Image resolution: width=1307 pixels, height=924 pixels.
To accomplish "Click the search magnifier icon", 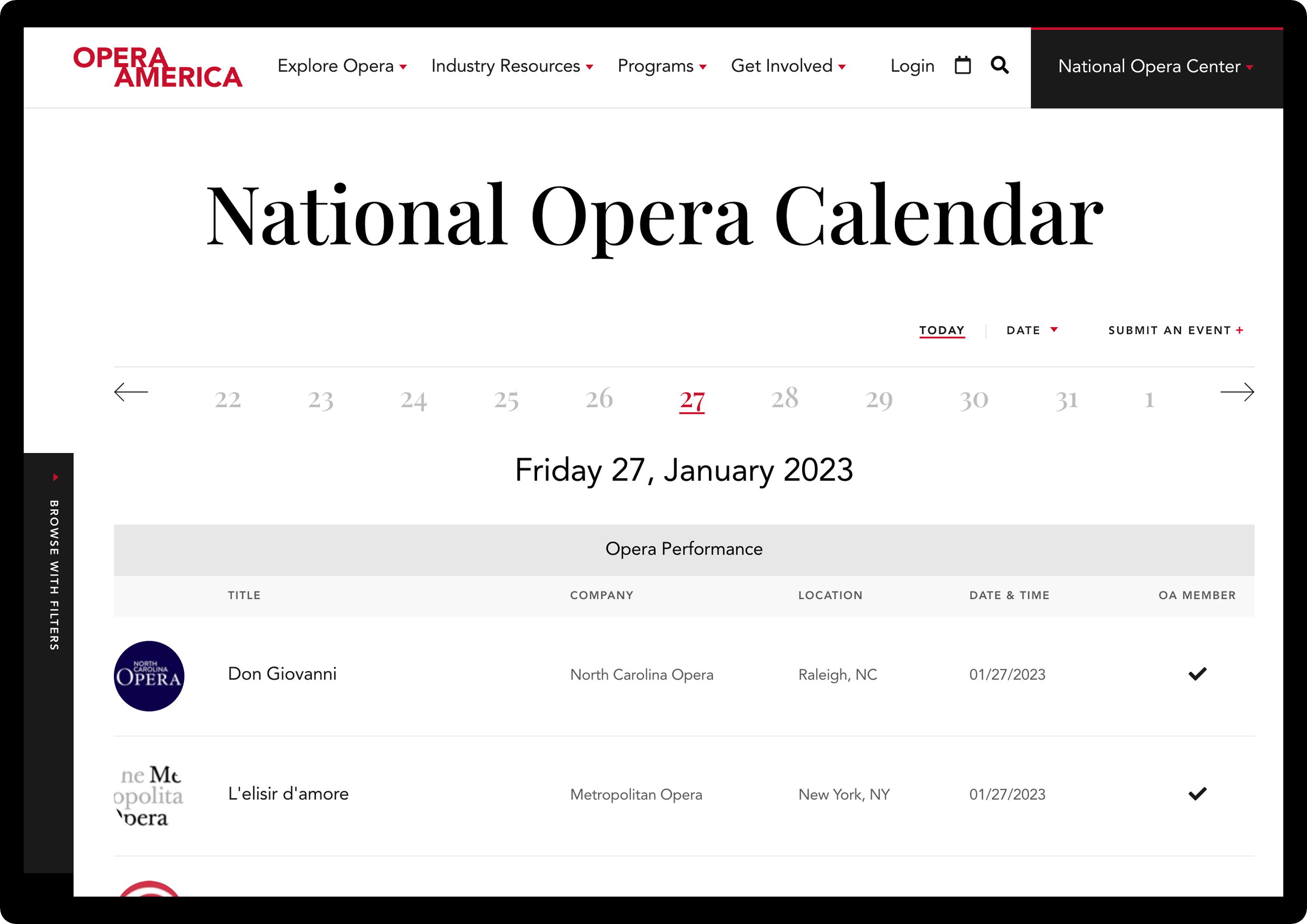I will 999,65.
